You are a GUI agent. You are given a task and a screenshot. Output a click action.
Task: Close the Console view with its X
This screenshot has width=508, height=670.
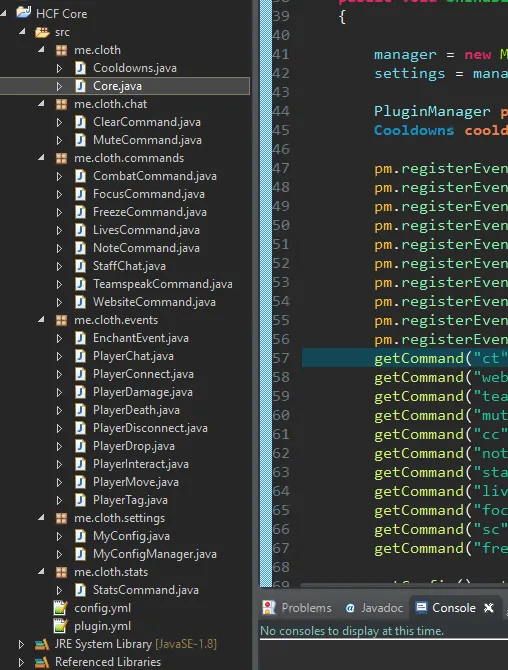489,608
